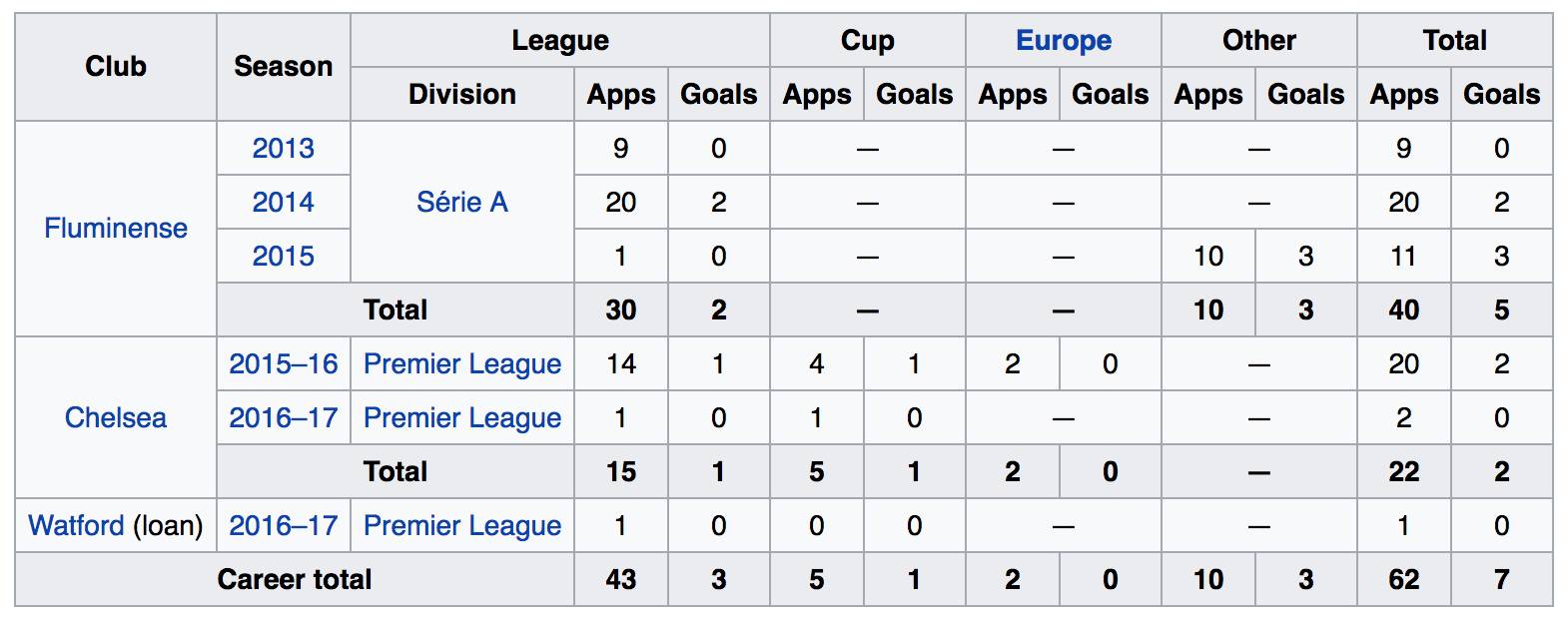Click the Season column header
The width and height of the screenshot is (1568, 619).
click(x=284, y=67)
